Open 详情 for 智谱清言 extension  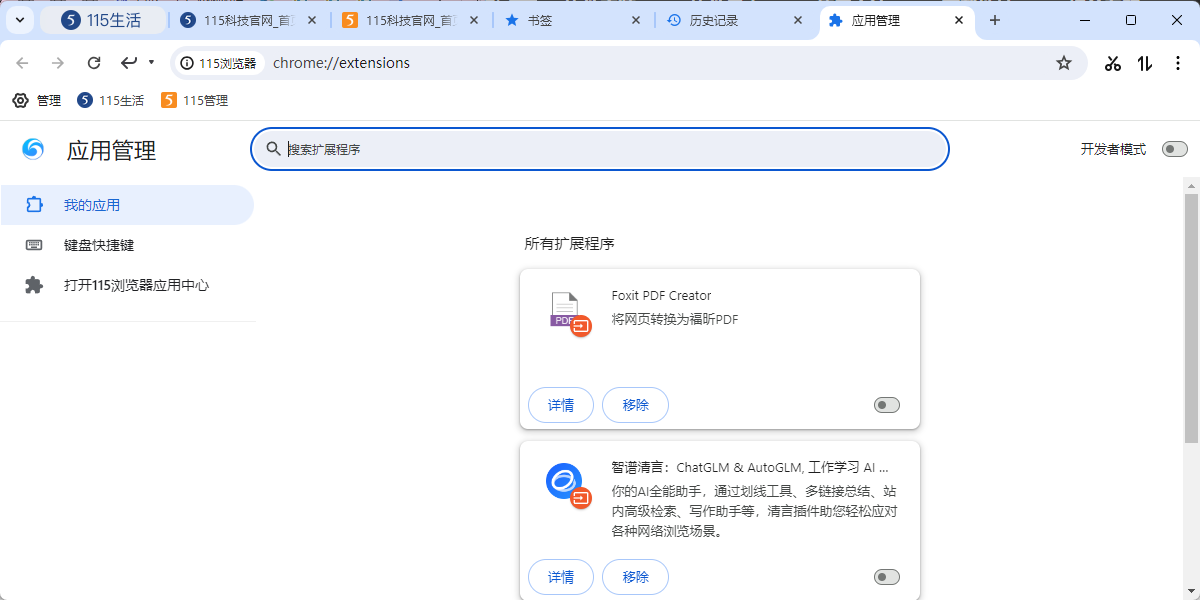tap(561, 577)
